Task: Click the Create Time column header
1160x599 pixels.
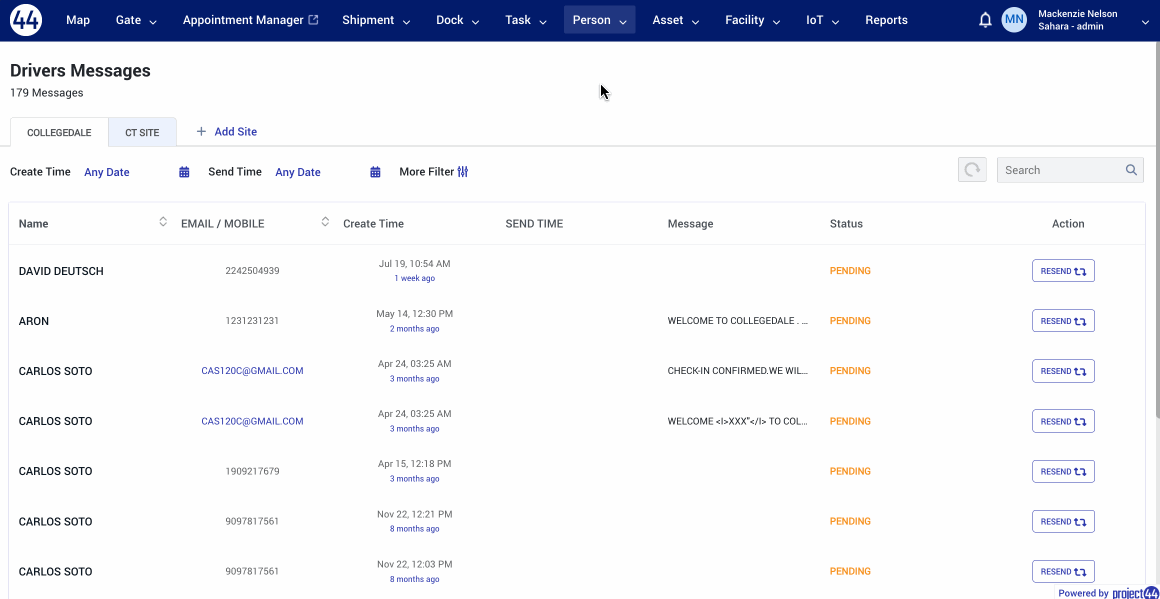Action: point(374,223)
